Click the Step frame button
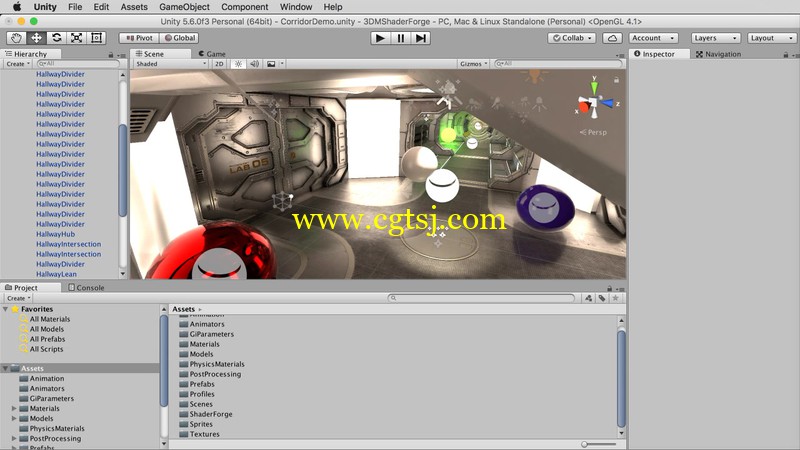The width and height of the screenshot is (800, 450). (420, 38)
